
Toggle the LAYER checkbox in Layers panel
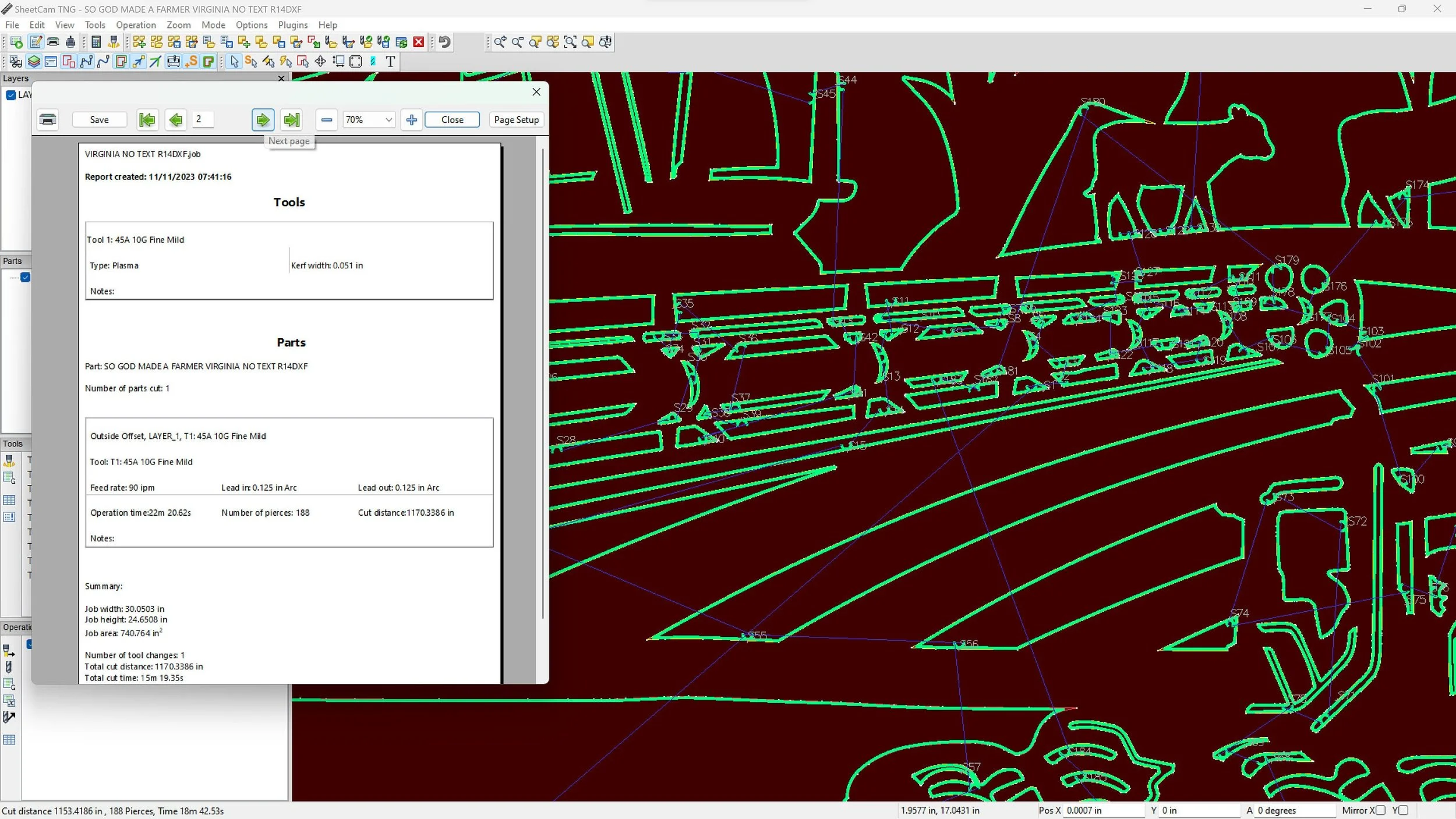pyautogui.click(x=11, y=95)
